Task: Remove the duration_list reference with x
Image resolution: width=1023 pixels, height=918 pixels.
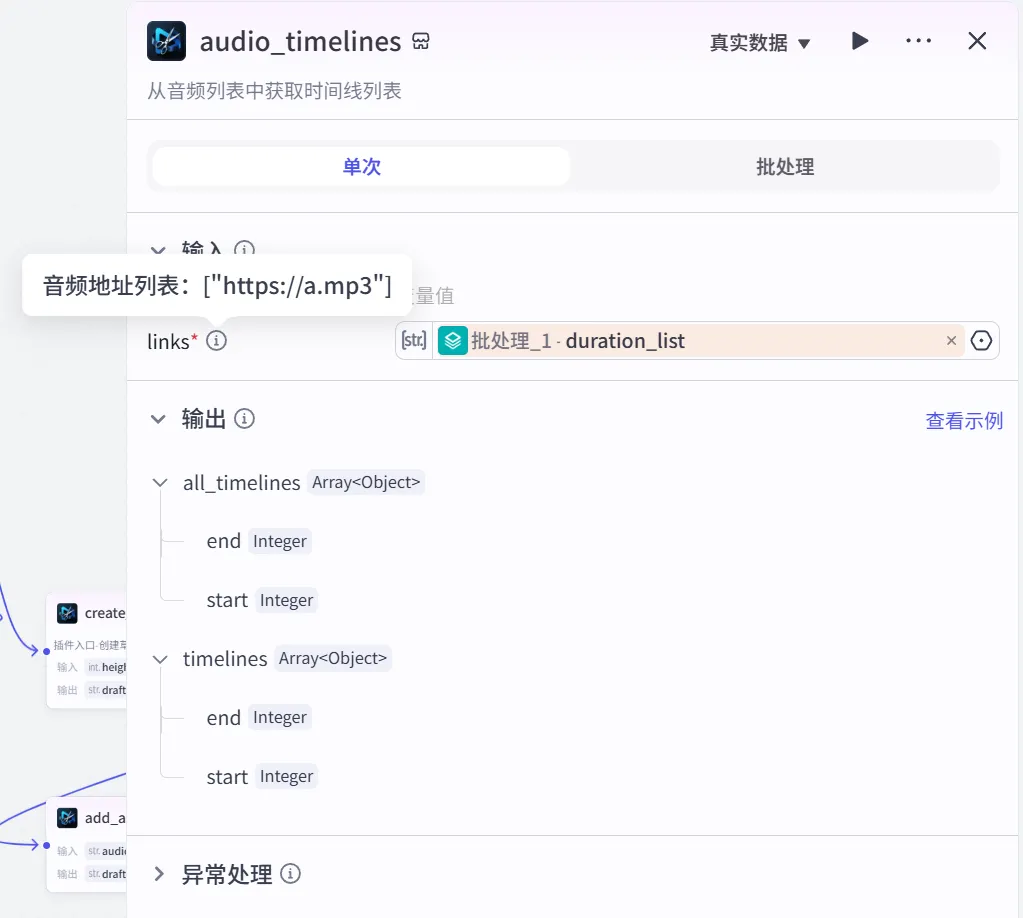Action: pyautogui.click(x=951, y=341)
